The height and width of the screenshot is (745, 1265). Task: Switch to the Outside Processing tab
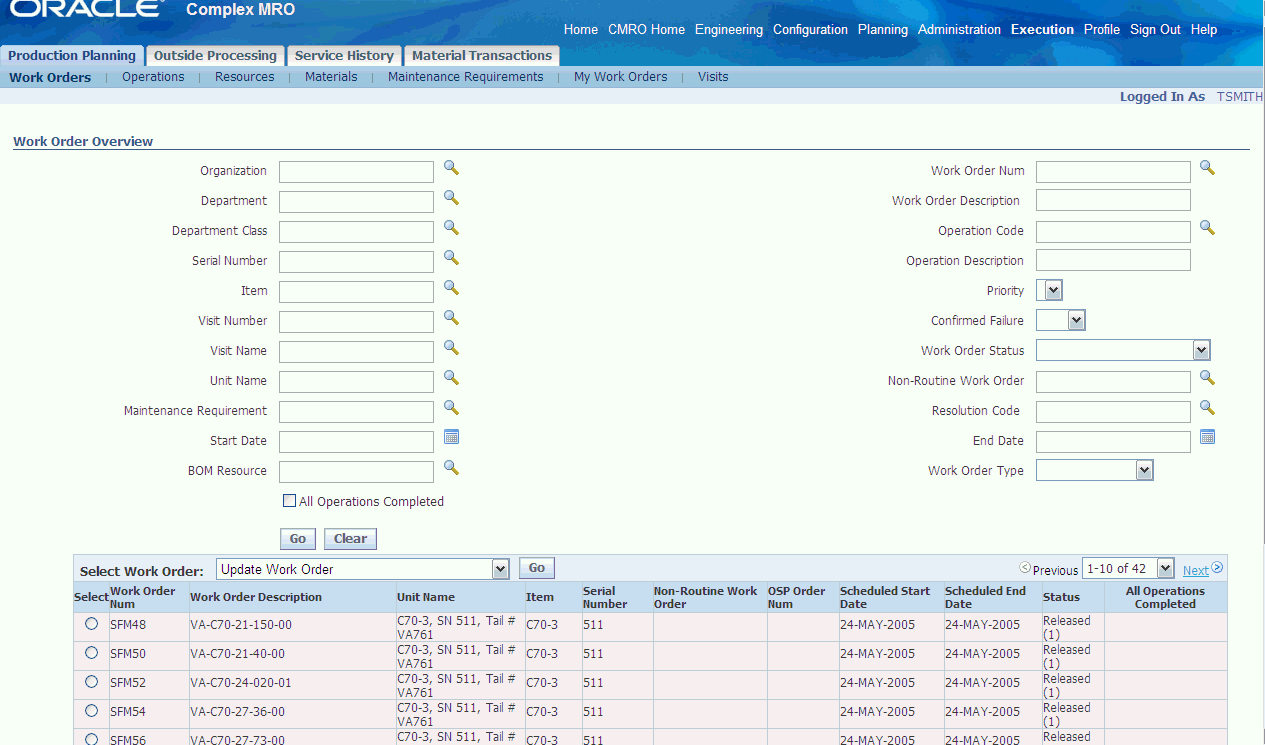[215, 56]
